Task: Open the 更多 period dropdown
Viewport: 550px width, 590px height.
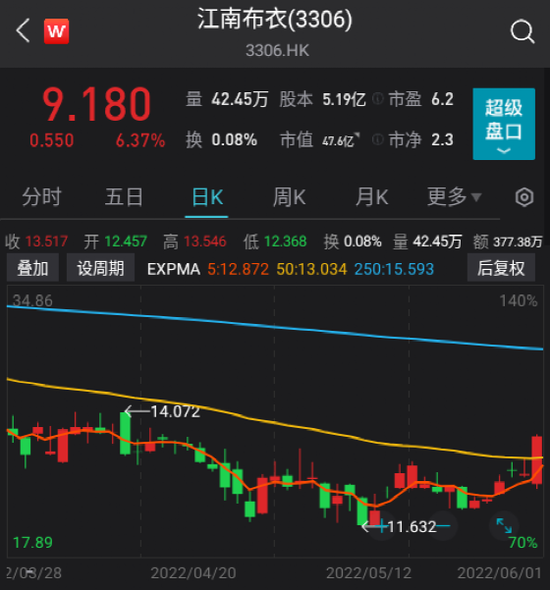Action: pos(454,197)
